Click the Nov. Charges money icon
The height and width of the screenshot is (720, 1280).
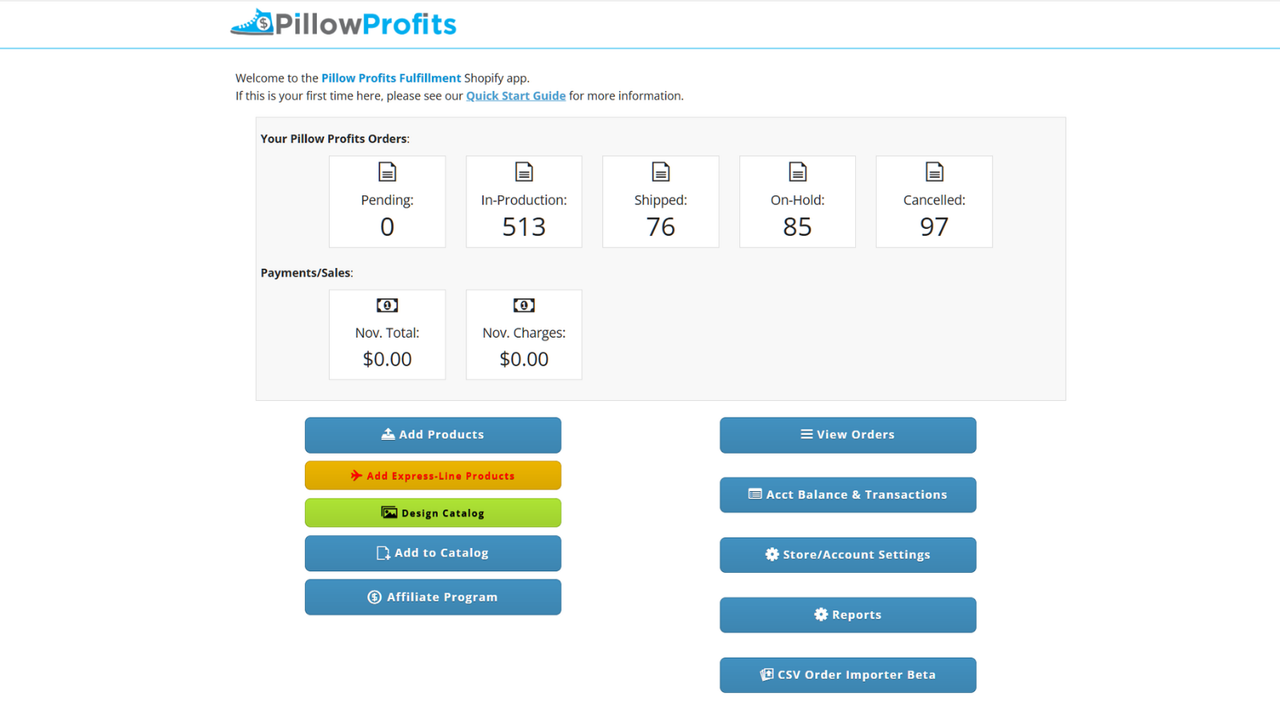(x=524, y=305)
